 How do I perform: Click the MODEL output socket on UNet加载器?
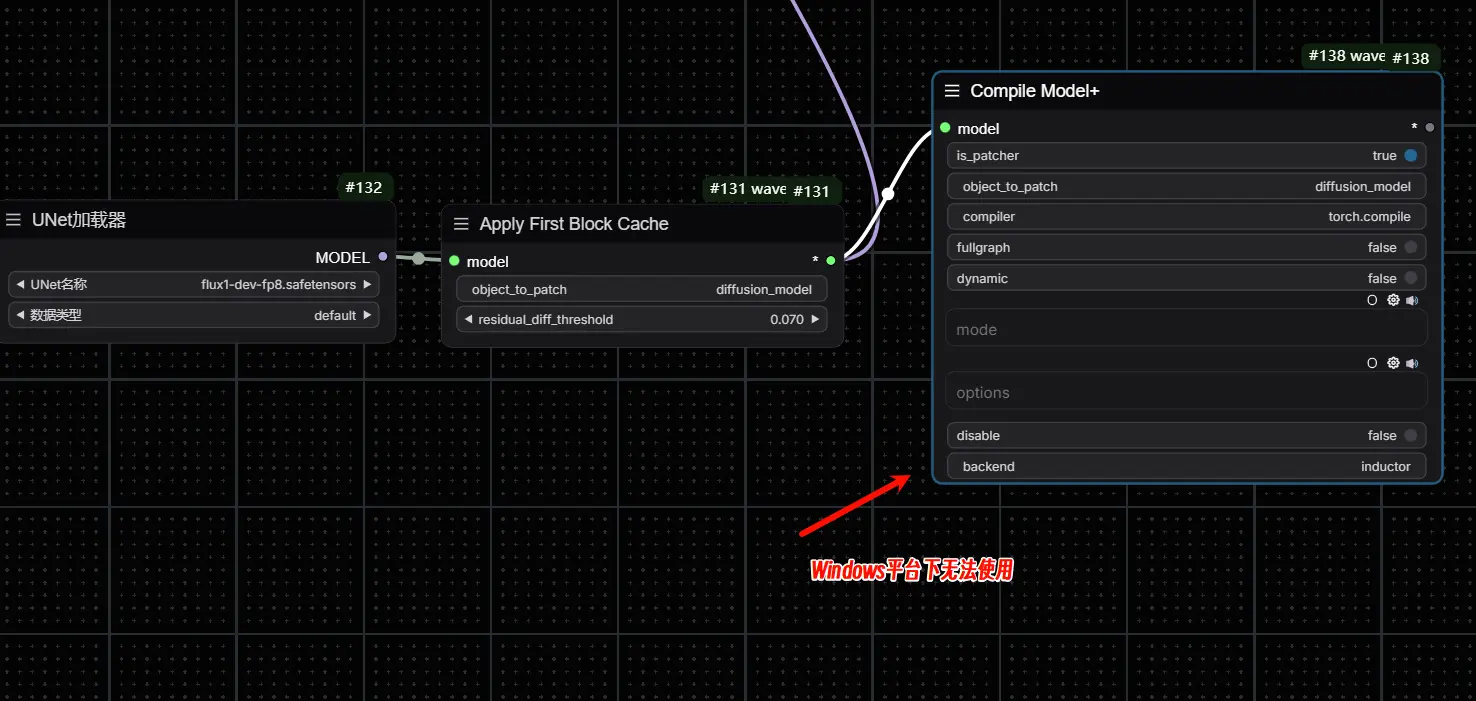(383, 257)
